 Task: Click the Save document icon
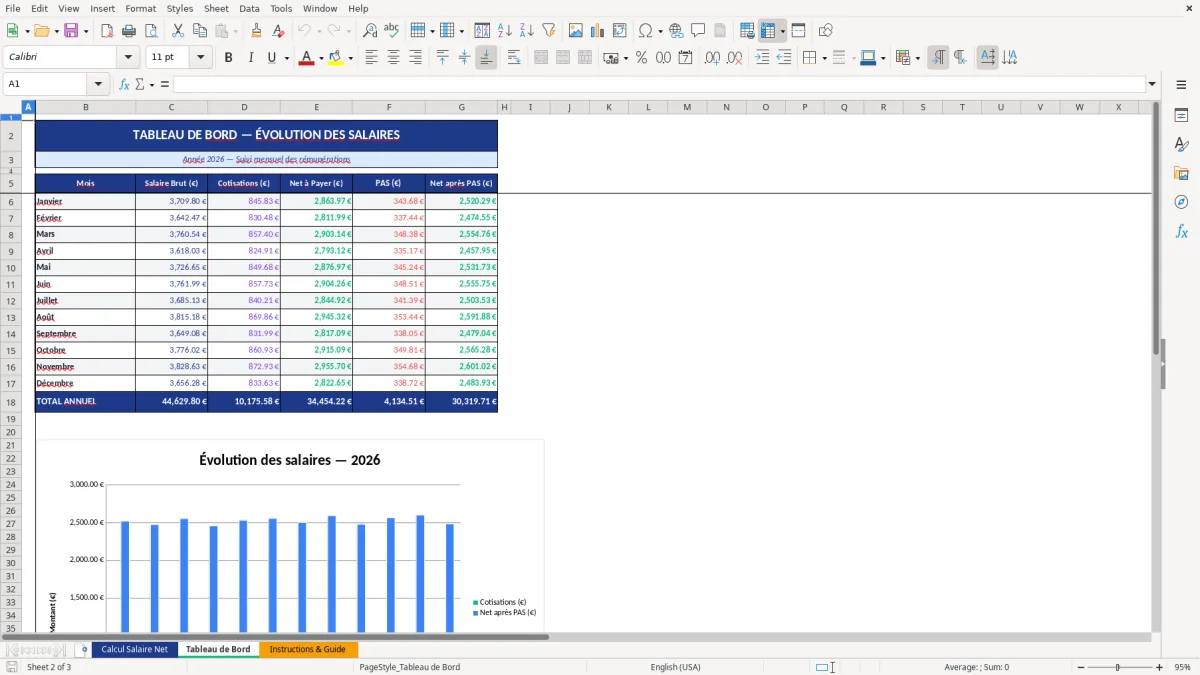[72, 31]
